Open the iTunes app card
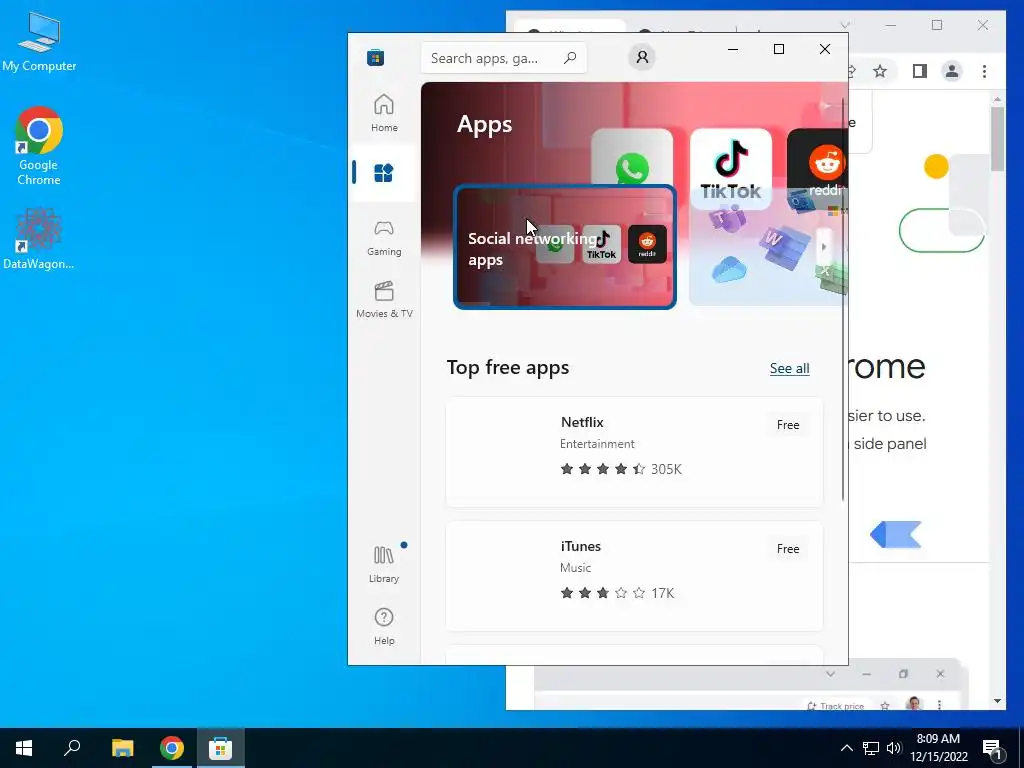 tap(634, 575)
